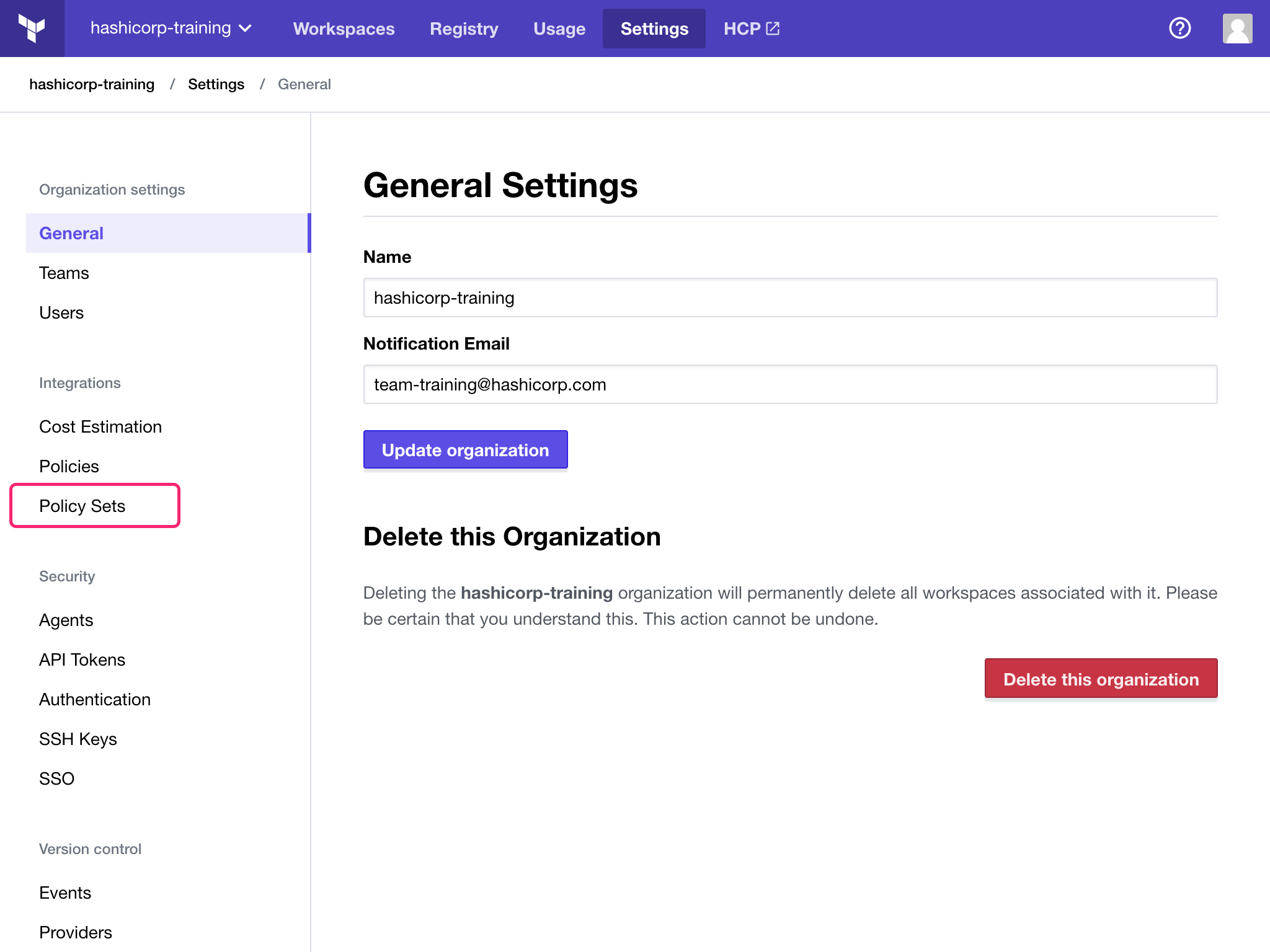Open Policies in the sidebar
Viewport: 1270px width, 952px height.
pos(69,466)
